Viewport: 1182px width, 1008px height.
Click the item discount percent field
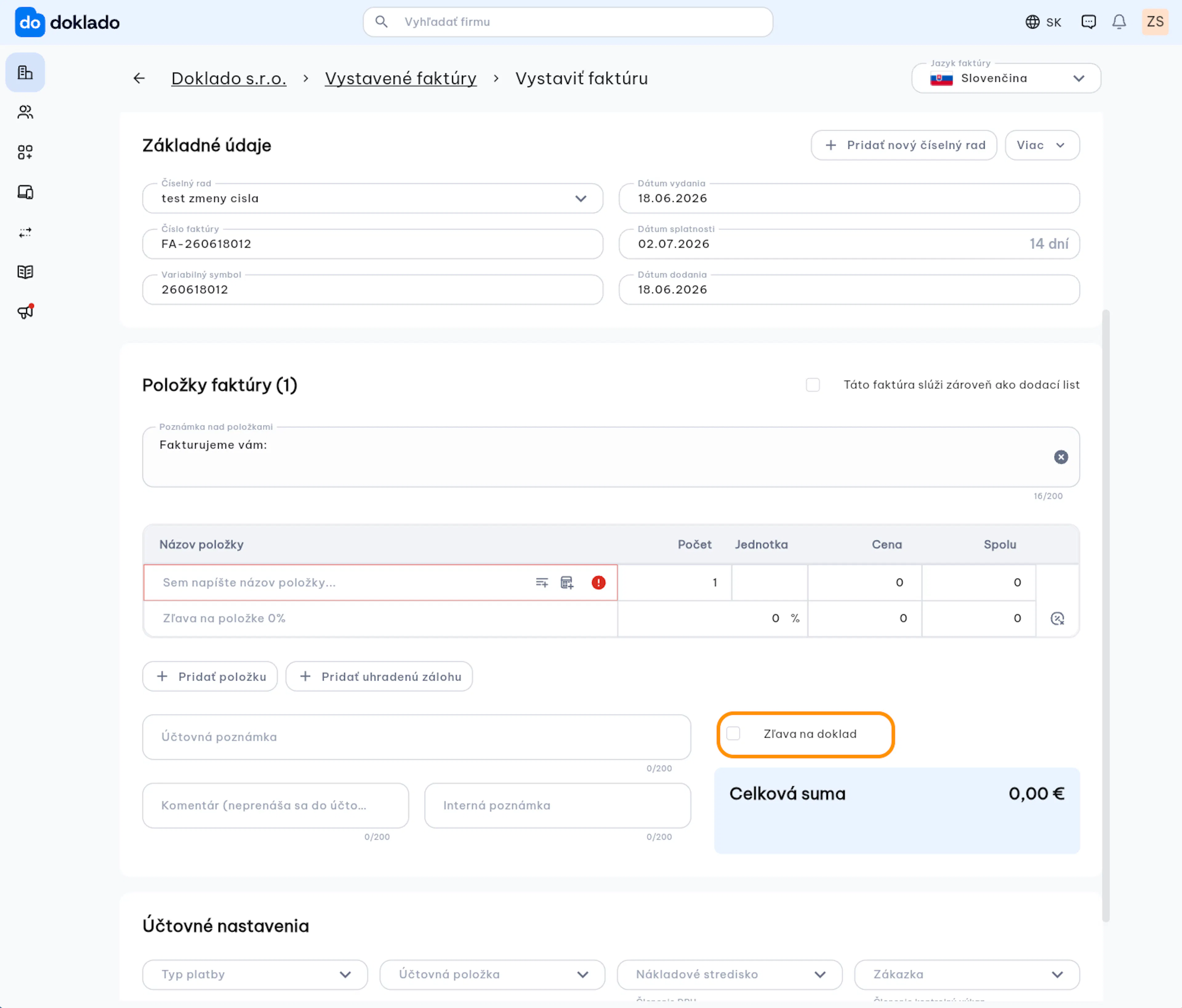pos(713,618)
